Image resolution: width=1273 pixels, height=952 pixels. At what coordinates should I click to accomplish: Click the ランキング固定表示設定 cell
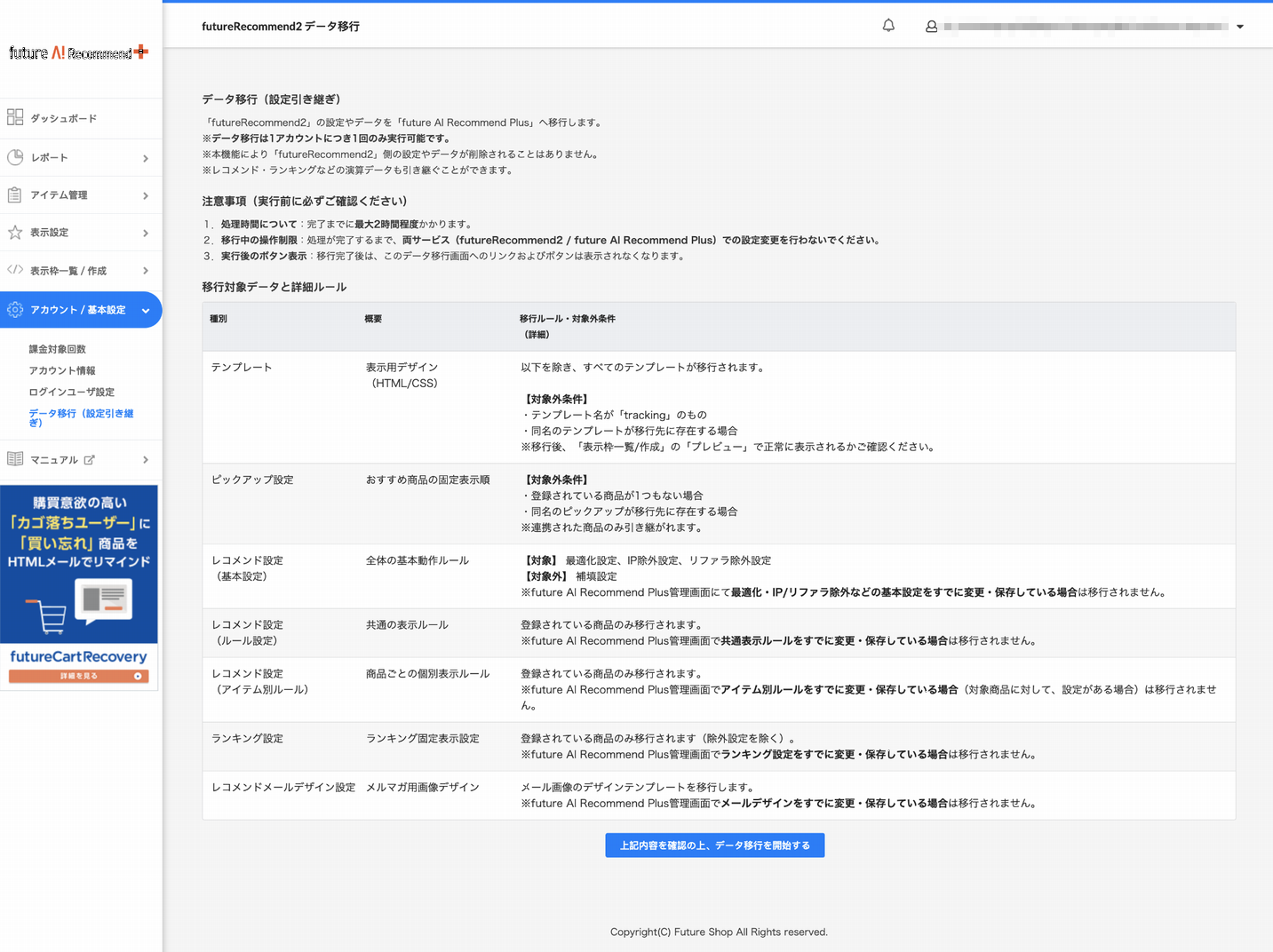423,739
